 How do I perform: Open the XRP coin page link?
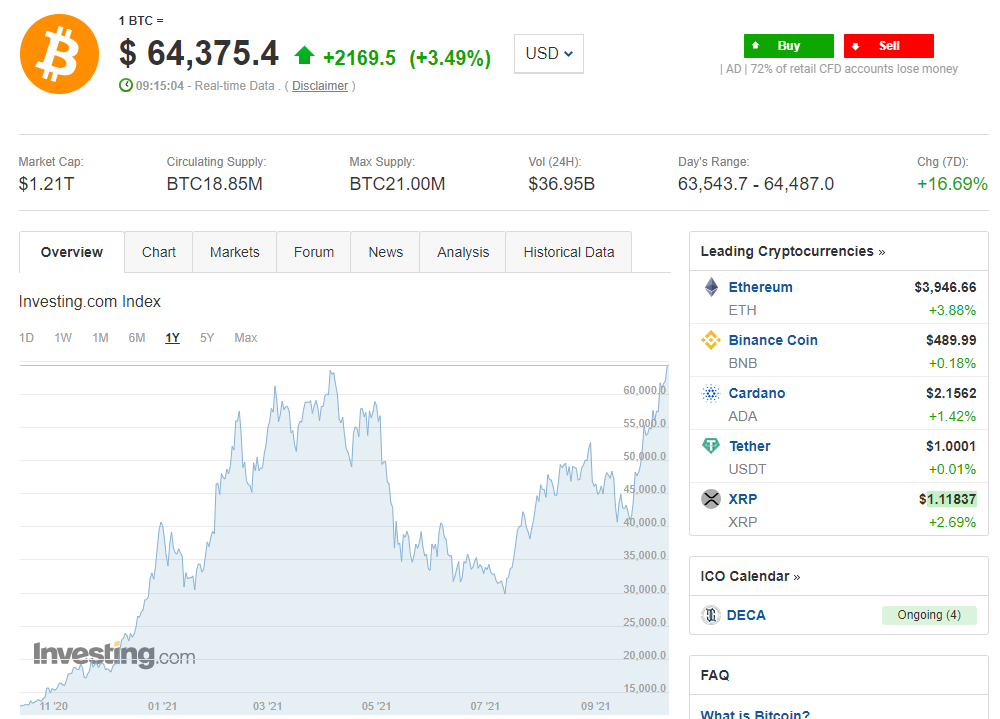pyautogui.click(x=743, y=499)
